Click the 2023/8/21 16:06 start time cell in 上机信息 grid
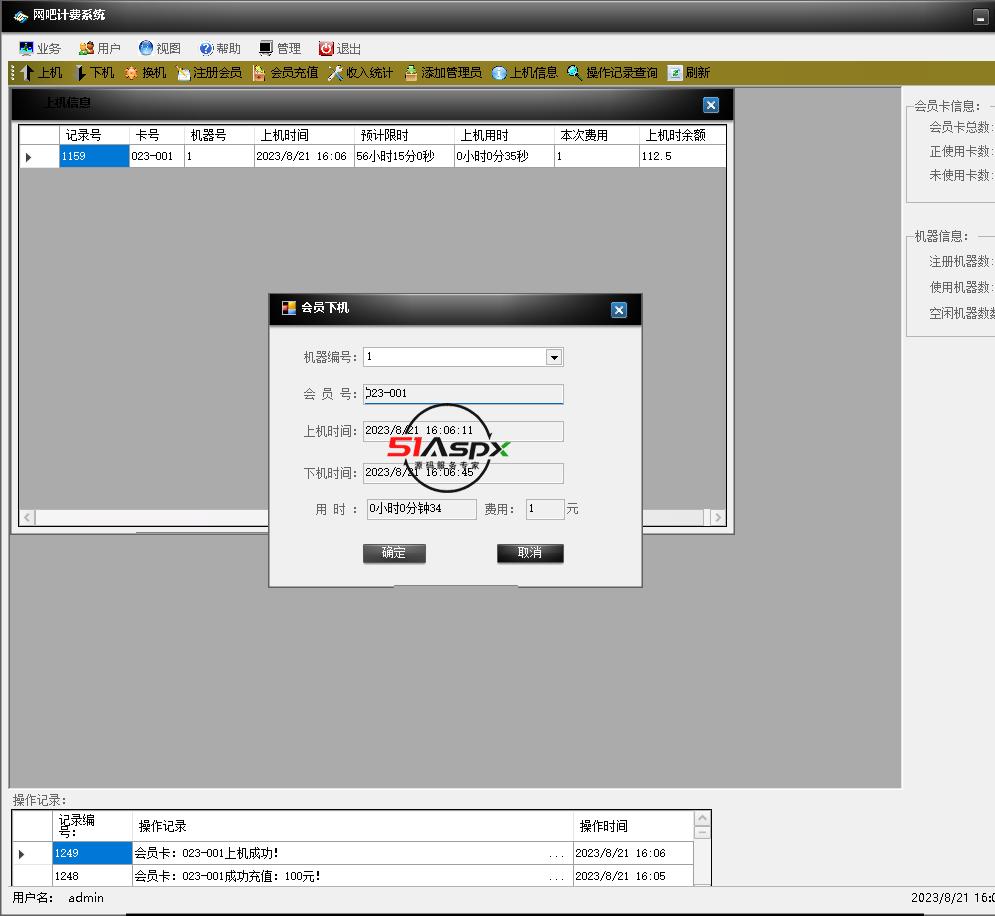This screenshot has height=916, width=995. pyautogui.click(x=304, y=156)
